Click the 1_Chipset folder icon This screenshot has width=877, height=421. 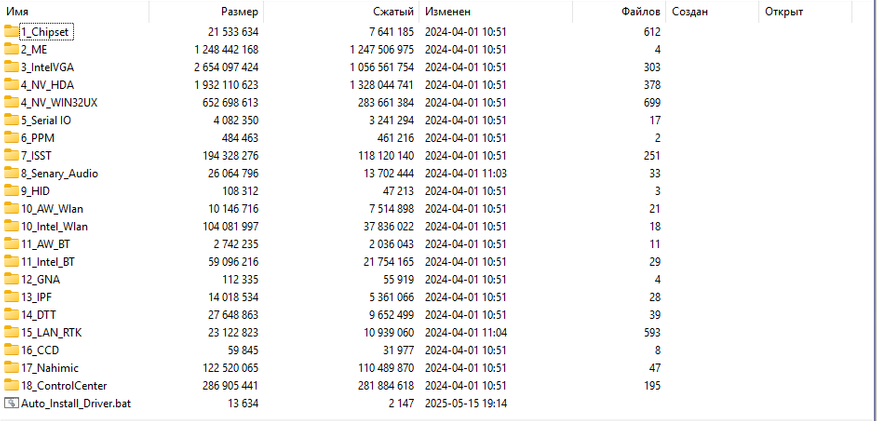[x=11, y=31]
